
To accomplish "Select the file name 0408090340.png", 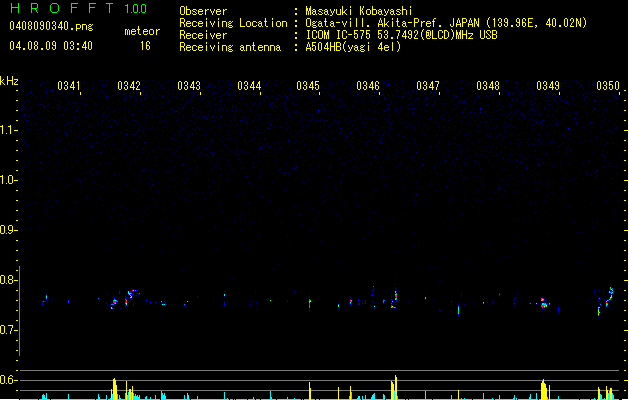I will tap(51, 26).
